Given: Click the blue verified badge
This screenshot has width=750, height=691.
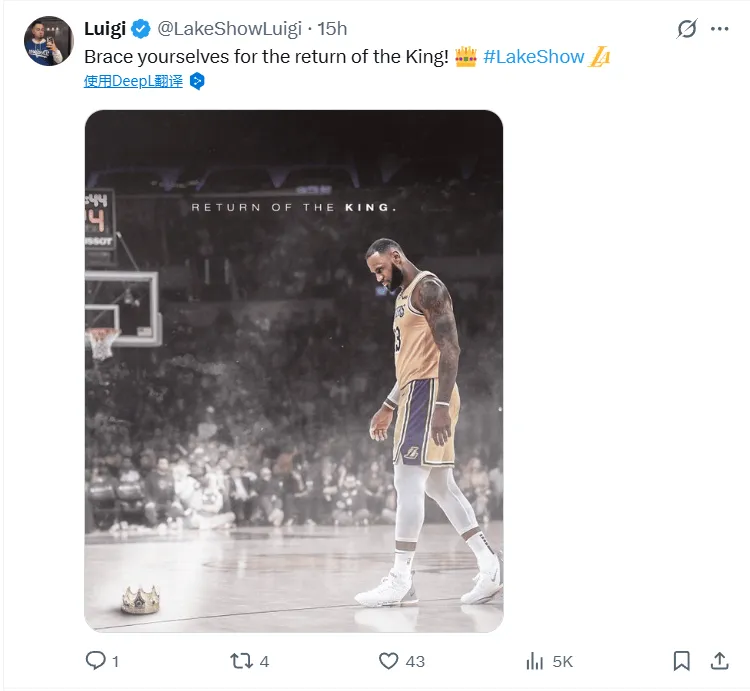Looking at the screenshot, I should 141,29.
